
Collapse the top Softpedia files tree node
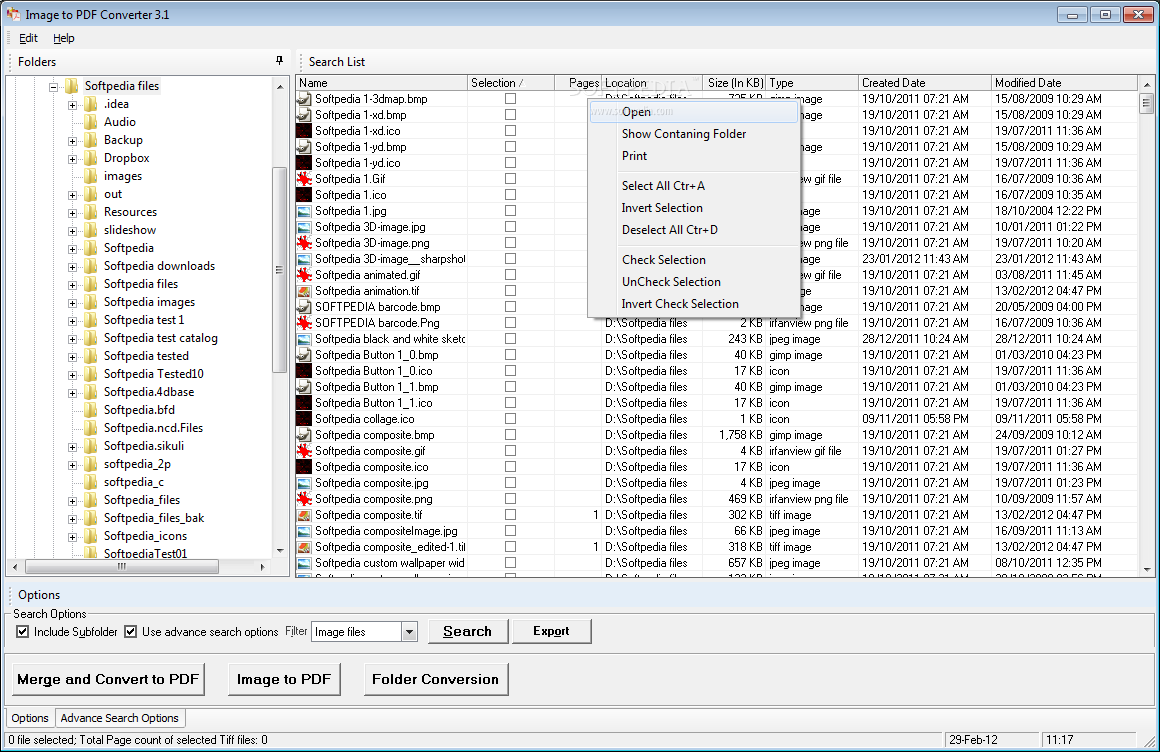tap(53, 87)
